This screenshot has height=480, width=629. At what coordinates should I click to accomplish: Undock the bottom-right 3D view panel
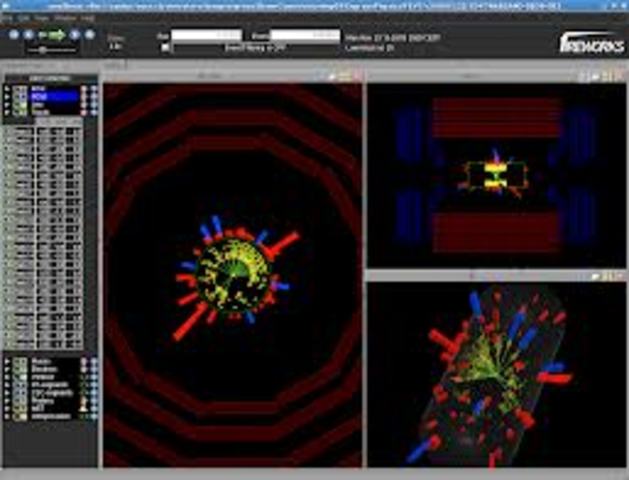pos(596,276)
